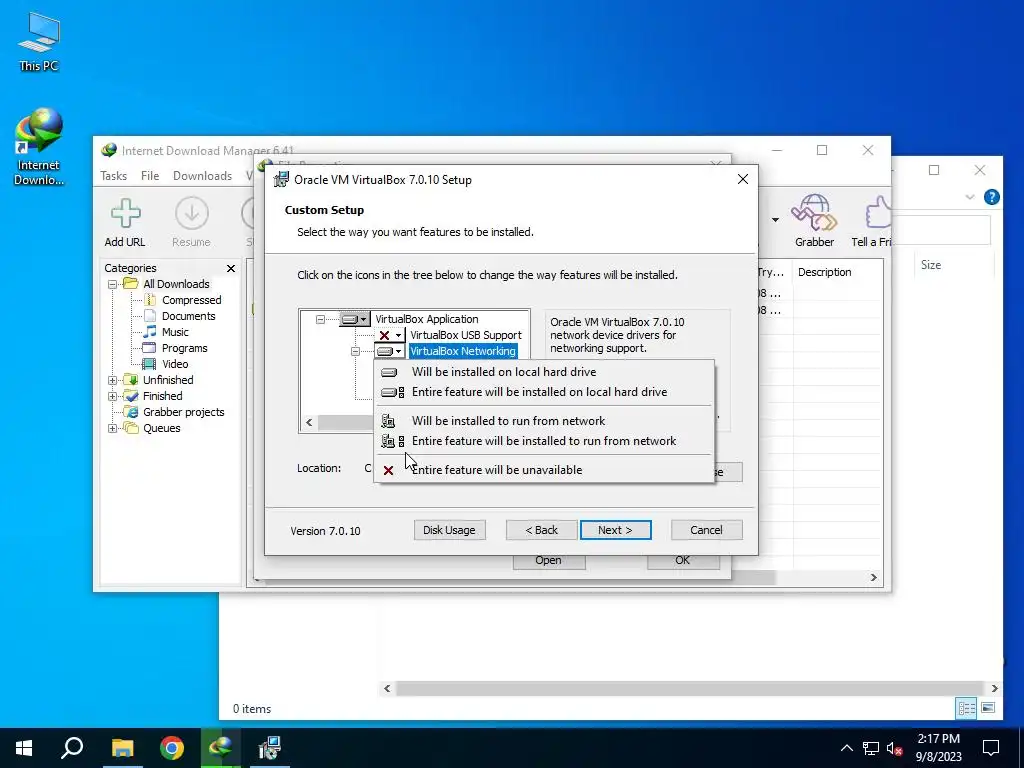Image resolution: width=1024 pixels, height=768 pixels.
Task: Open This PC desktop icon
Action: click(x=39, y=41)
